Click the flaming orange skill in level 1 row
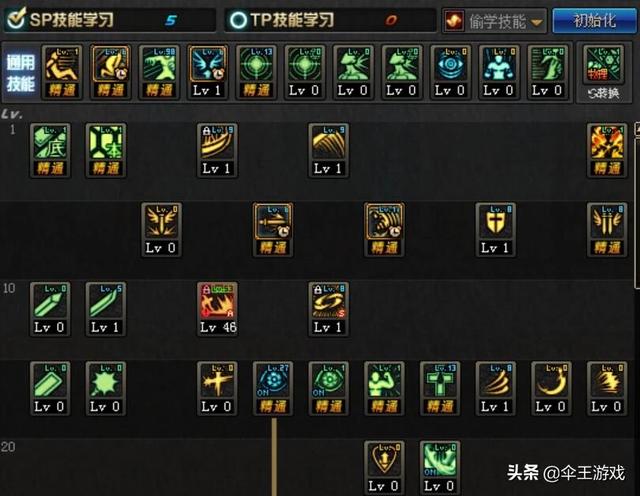The width and height of the screenshot is (640, 496). pos(607,150)
